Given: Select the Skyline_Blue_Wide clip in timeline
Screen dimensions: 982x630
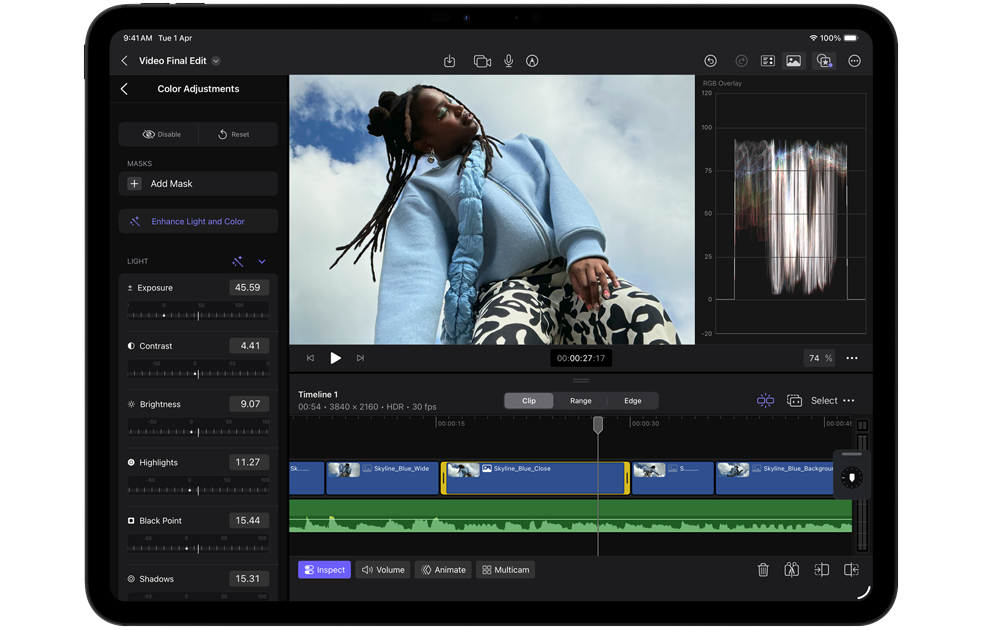Looking at the screenshot, I should click(x=383, y=478).
